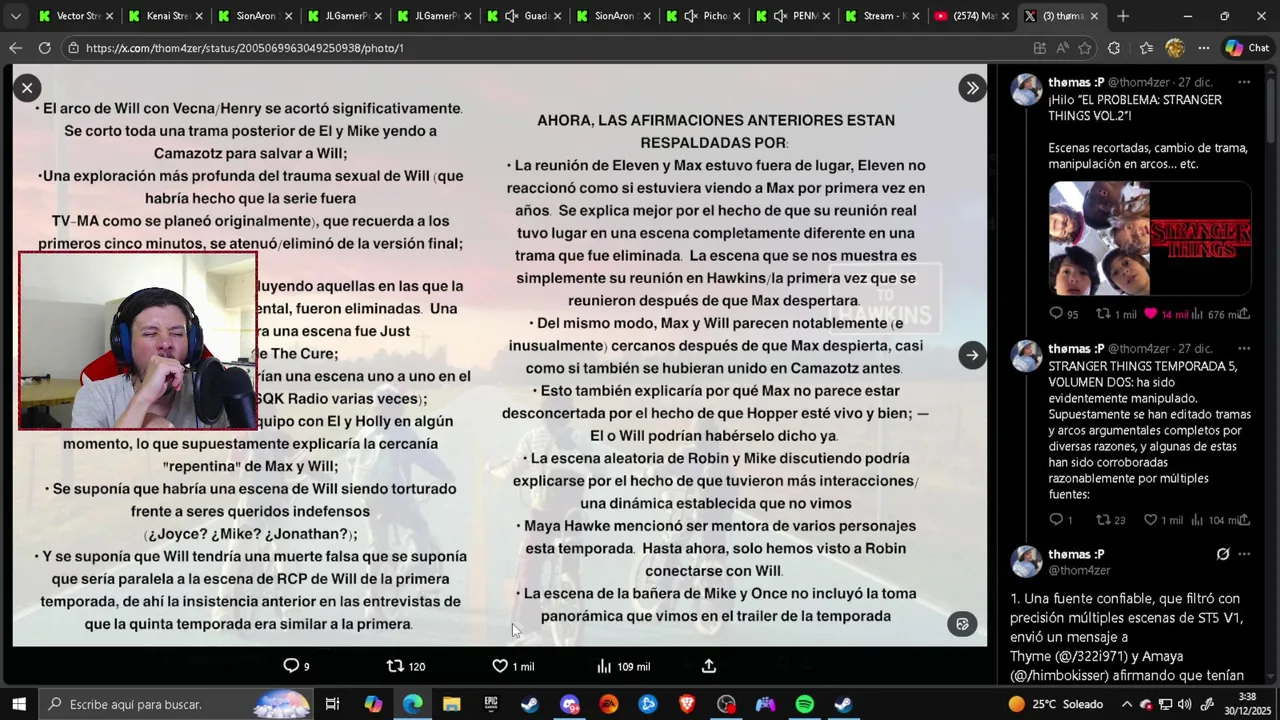View analytics showing 109 mil views
Viewport: 1280px width, 720px height.
point(622,666)
